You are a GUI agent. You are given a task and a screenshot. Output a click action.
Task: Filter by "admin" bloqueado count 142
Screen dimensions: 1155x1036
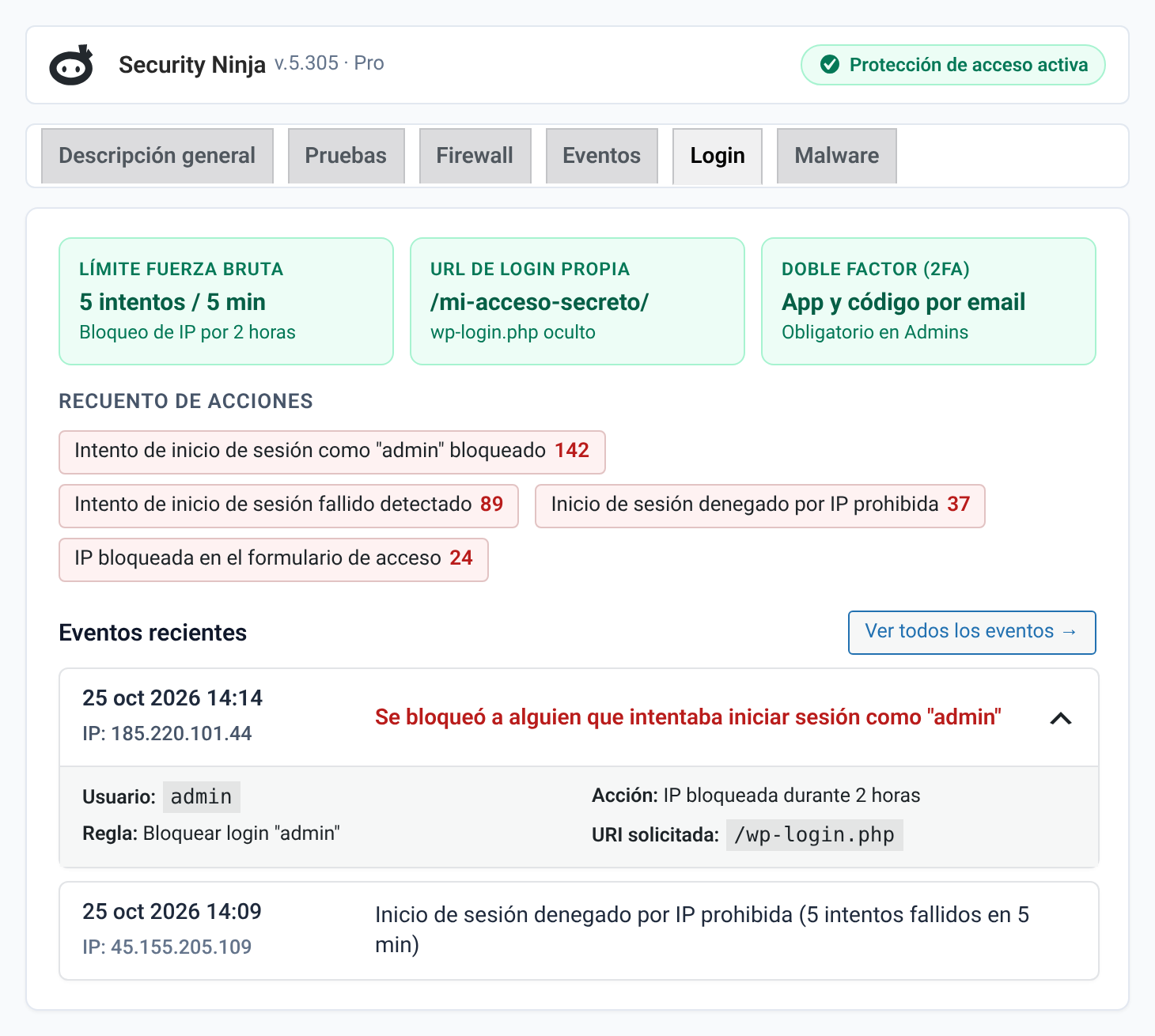point(332,452)
